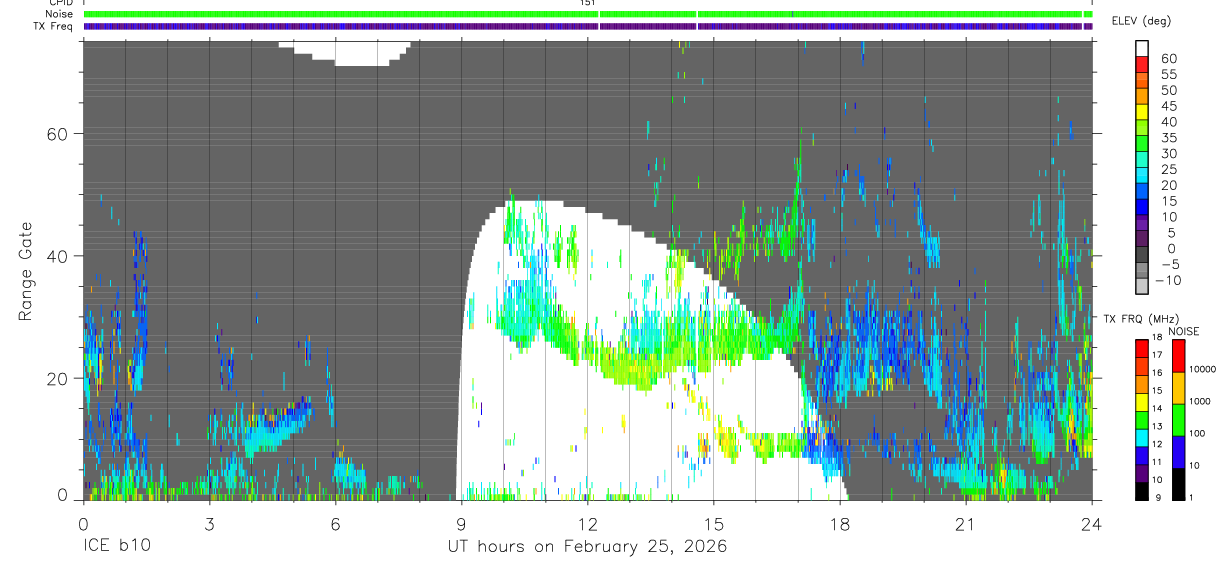
Task: Click the "UT hours on February 25, 2026" label
Action: click(587, 547)
